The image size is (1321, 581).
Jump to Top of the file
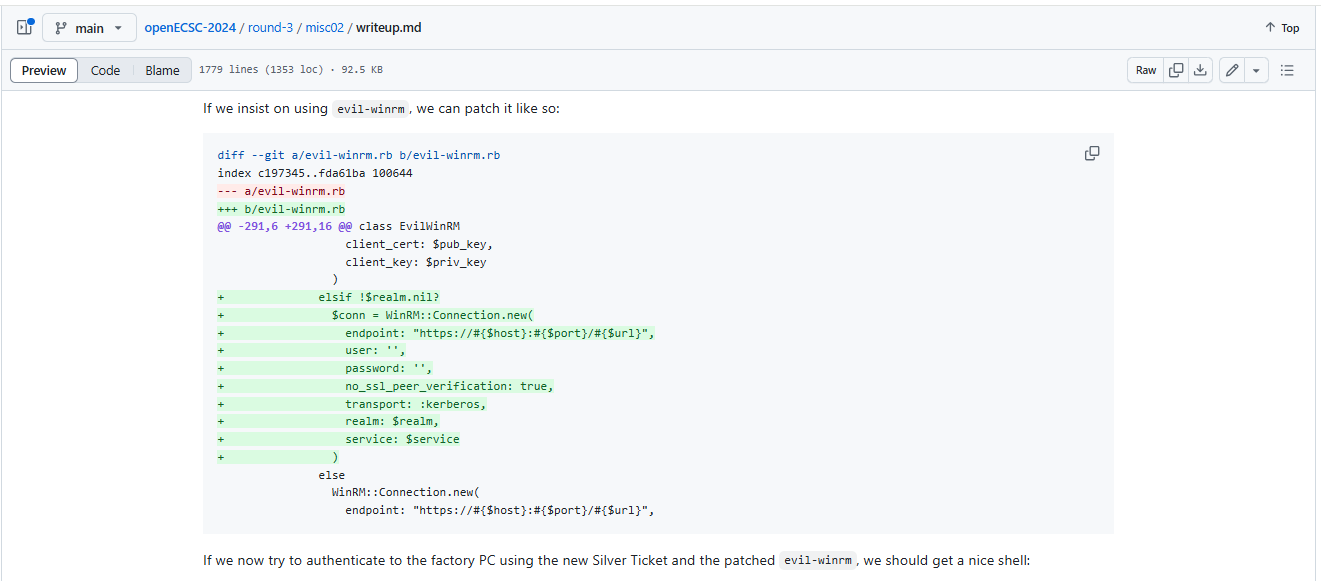(x=1283, y=28)
